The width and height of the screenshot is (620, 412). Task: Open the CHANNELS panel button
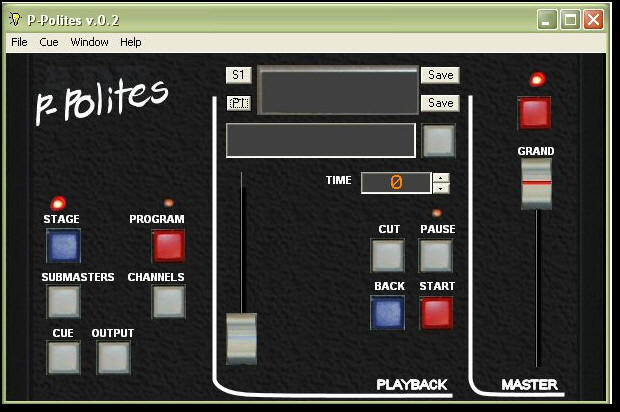click(x=168, y=302)
